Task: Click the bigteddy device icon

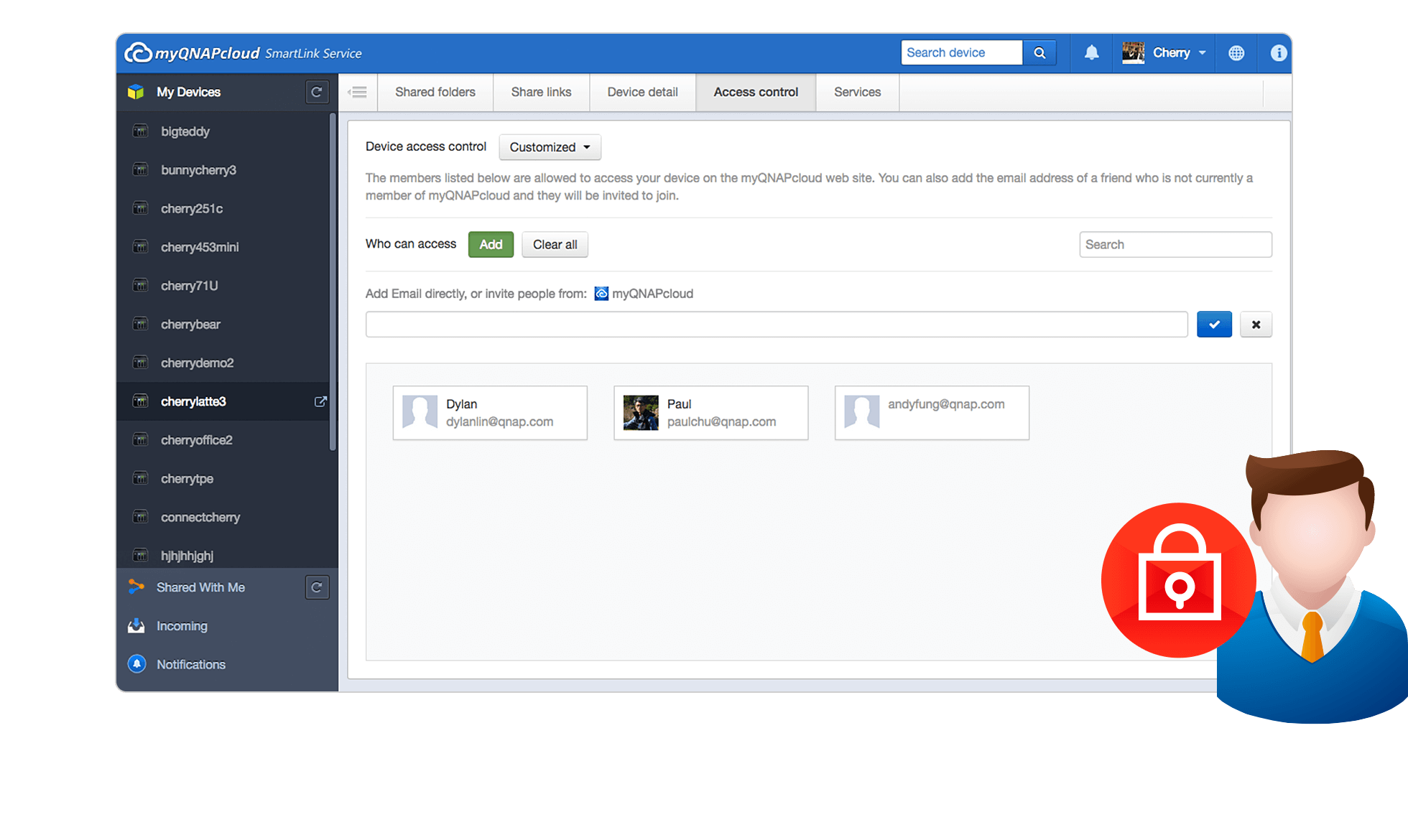Action: coord(141,131)
